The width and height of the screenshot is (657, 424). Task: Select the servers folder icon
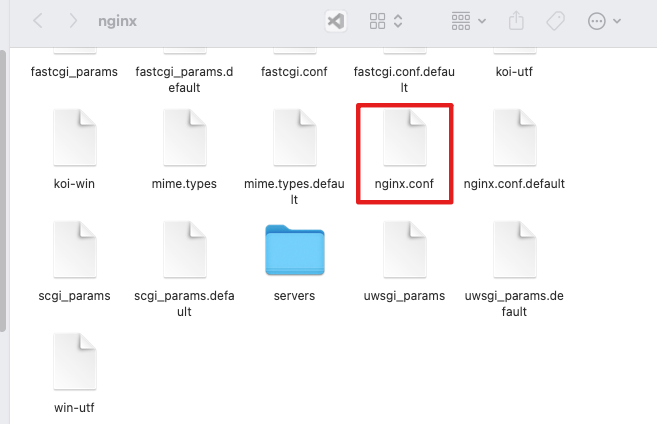(295, 250)
